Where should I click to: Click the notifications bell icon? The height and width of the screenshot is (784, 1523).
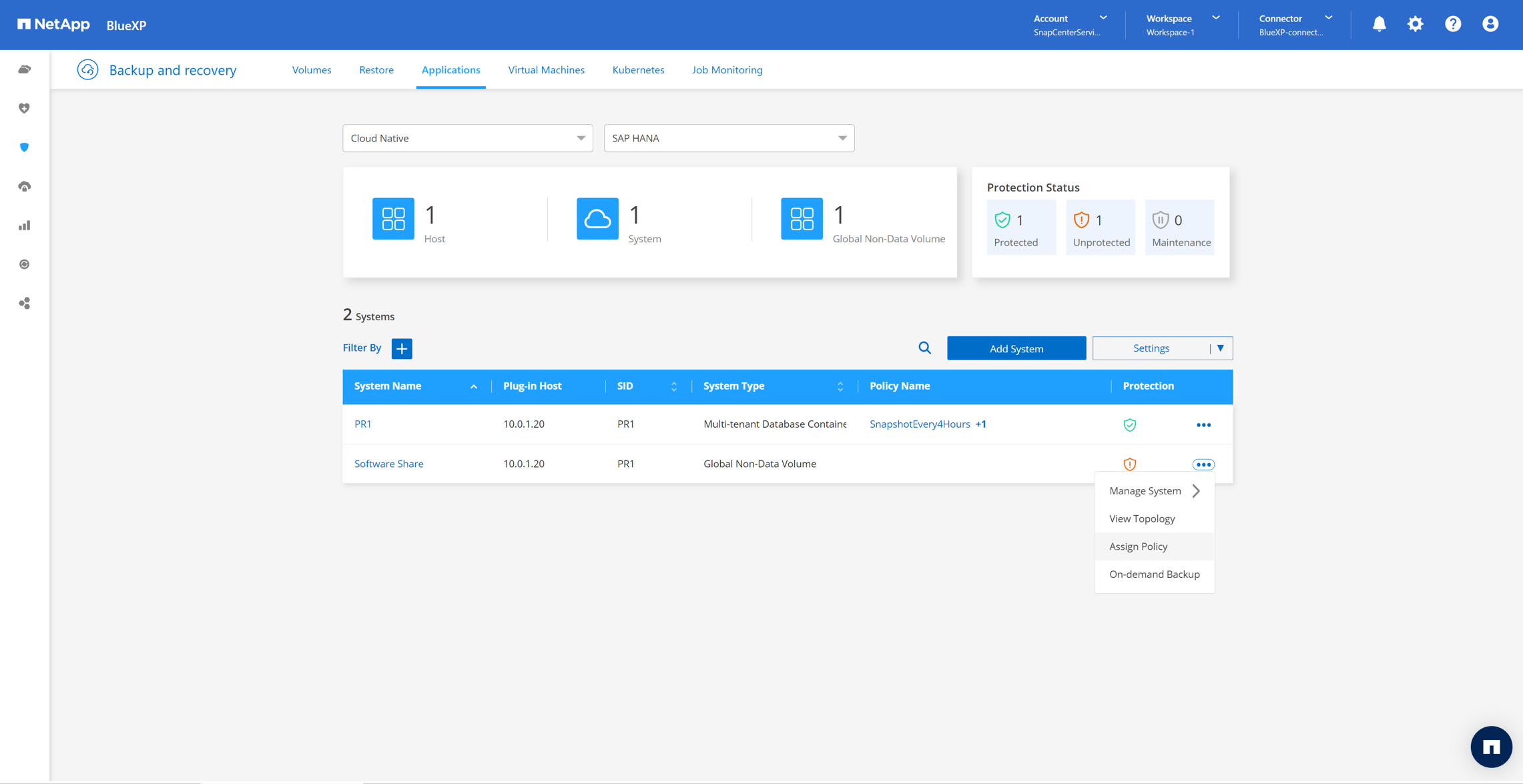(1379, 25)
